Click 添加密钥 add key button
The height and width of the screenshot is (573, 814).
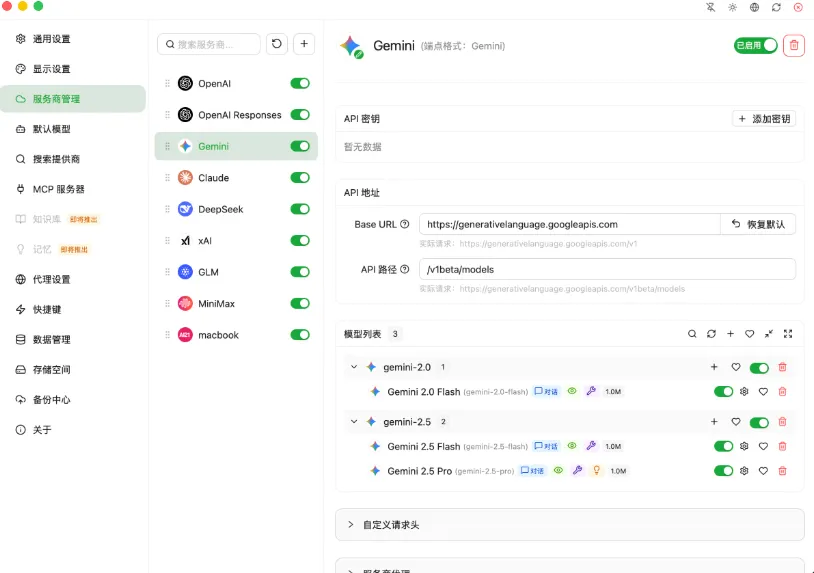point(764,119)
